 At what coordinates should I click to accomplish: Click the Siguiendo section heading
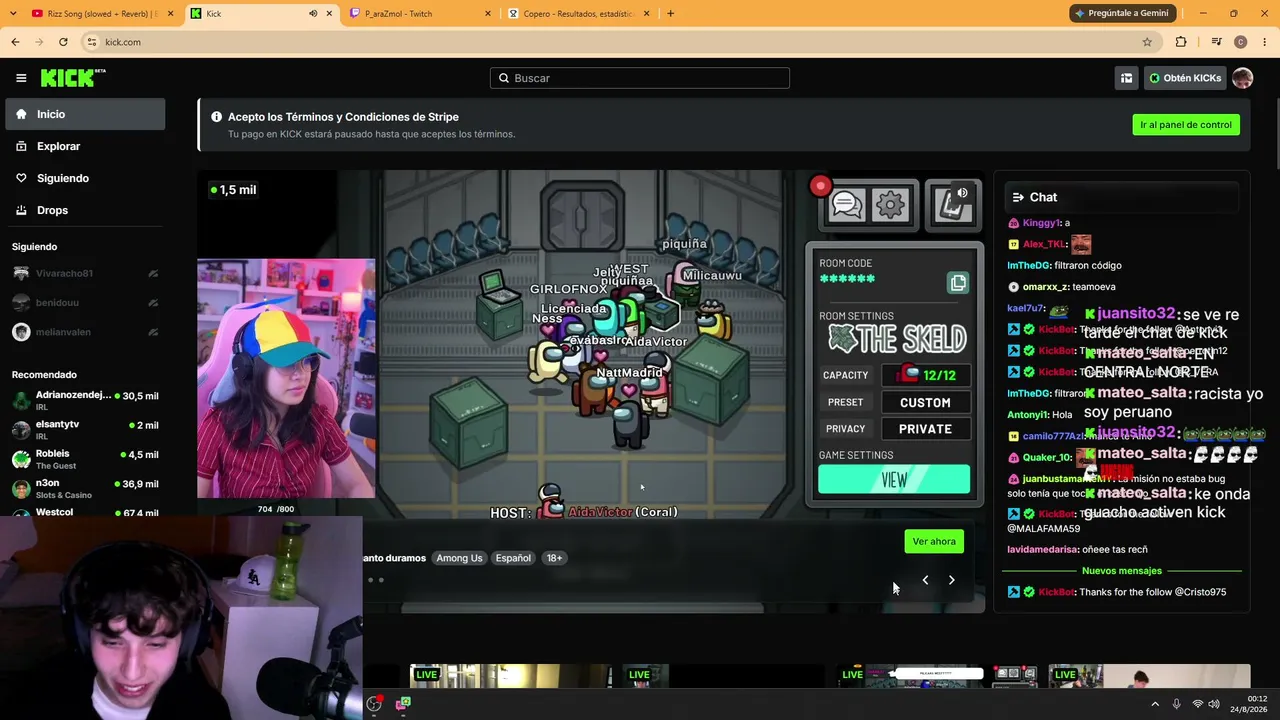pyautogui.click(x=34, y=247)
